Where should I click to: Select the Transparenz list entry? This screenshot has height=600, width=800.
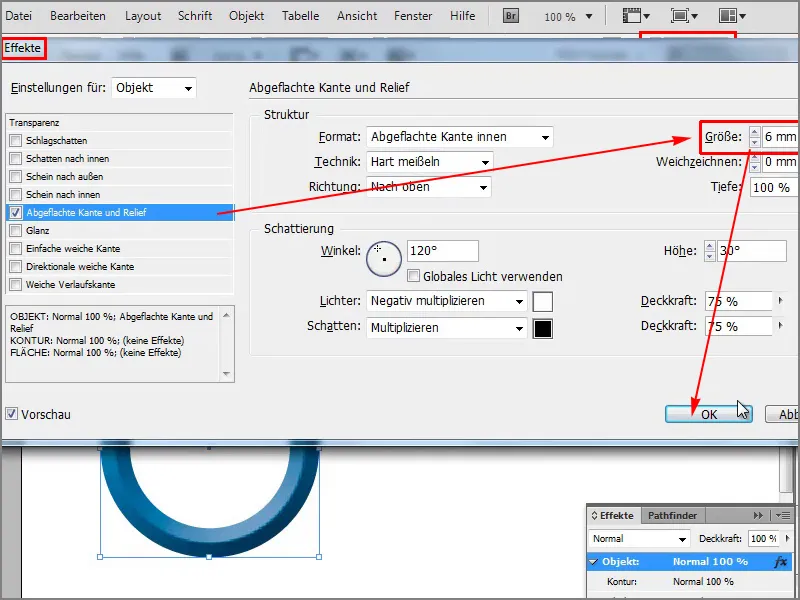(x=120, y=122)
